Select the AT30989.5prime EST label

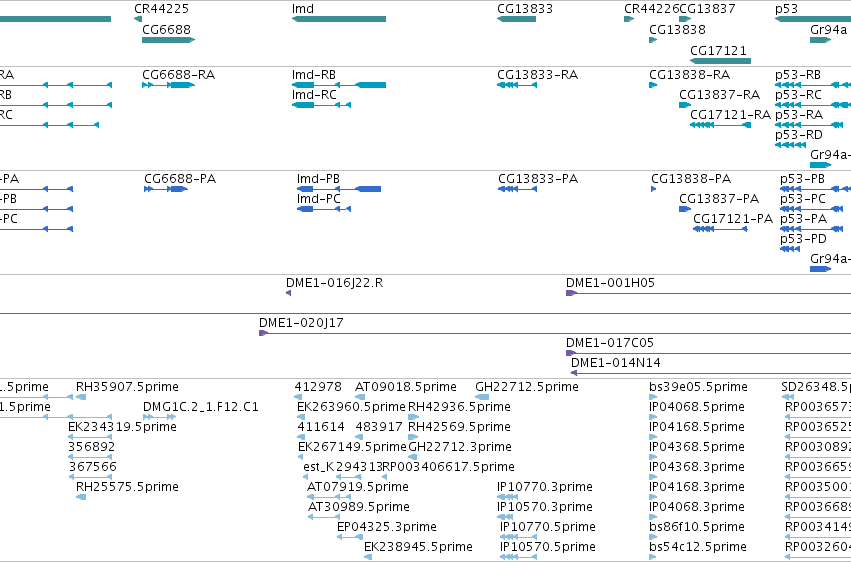(x=359, y=507)
